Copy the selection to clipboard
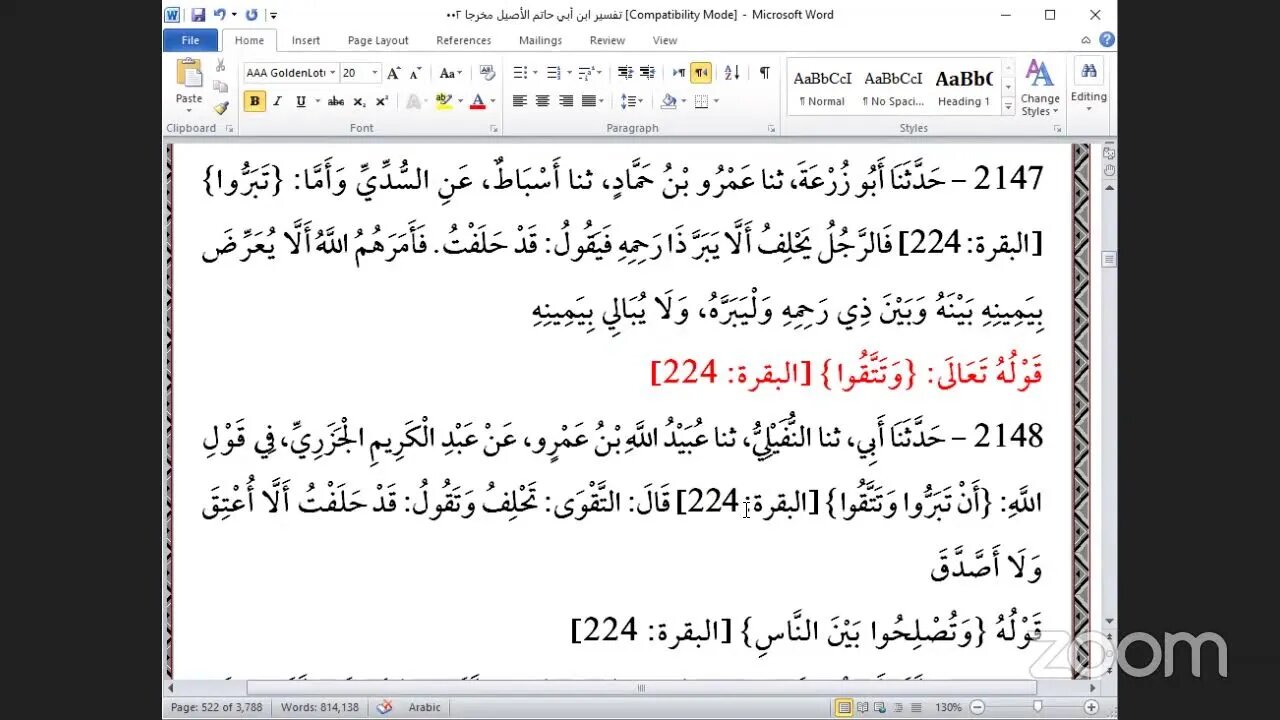The width and height of the screenshot is (1280, 720). (x=220, y=86)
